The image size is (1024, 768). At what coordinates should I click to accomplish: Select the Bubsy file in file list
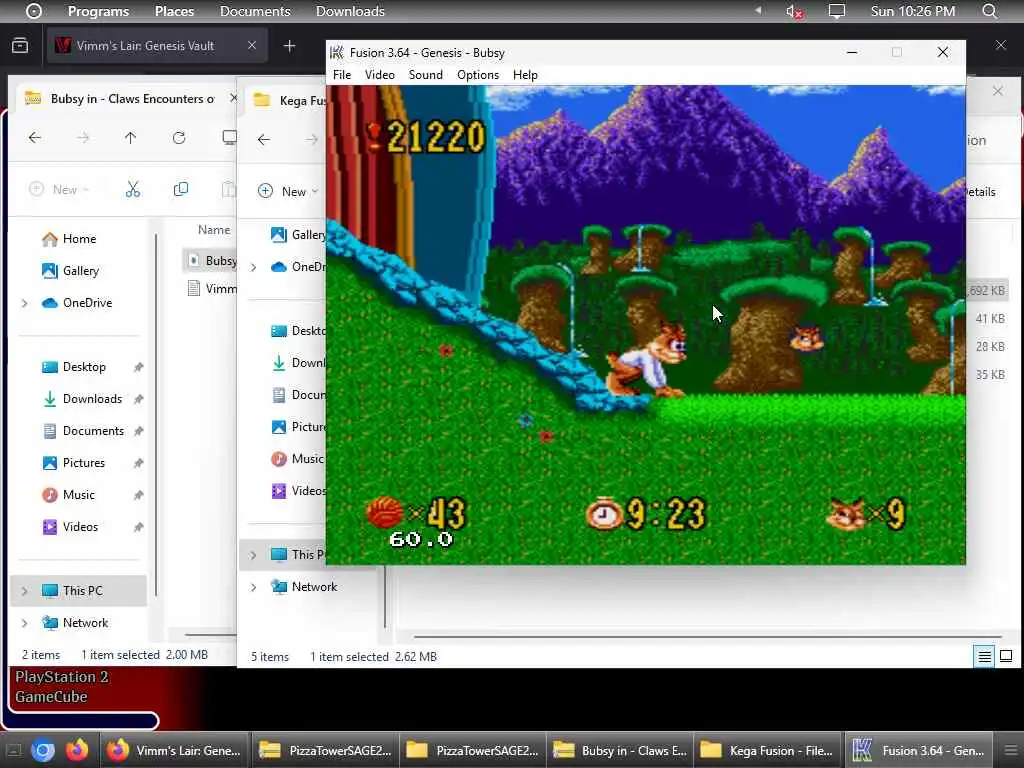(210, 261)
